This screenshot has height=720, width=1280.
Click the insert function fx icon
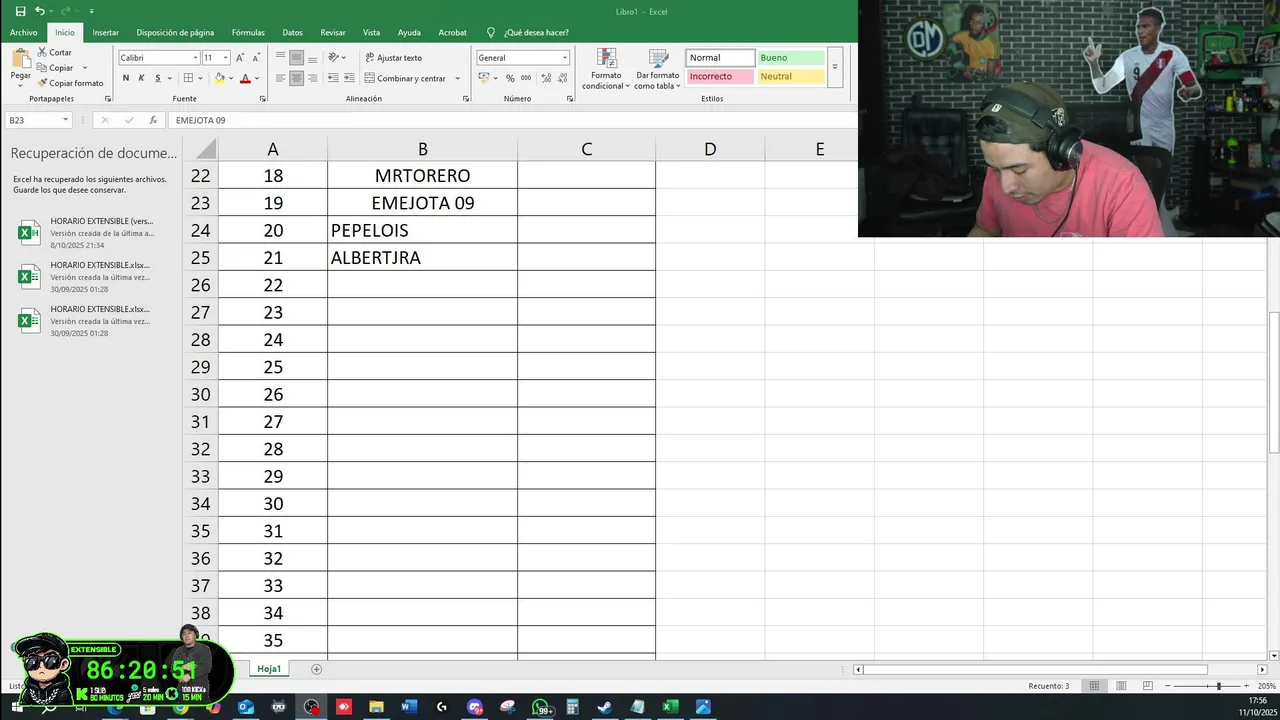pos(153,120)
